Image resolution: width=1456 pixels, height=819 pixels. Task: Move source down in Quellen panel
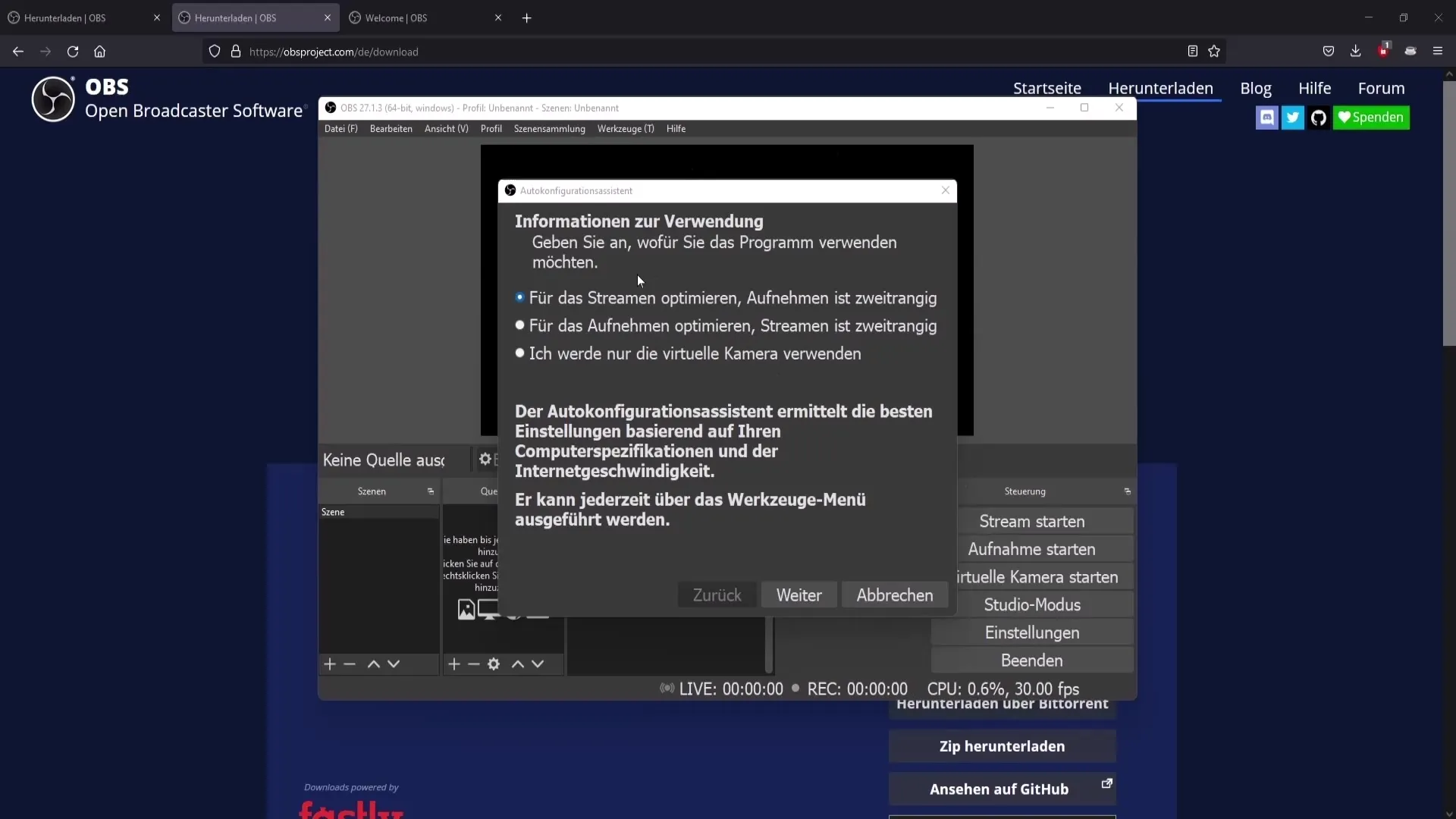[x=538, y=664]
